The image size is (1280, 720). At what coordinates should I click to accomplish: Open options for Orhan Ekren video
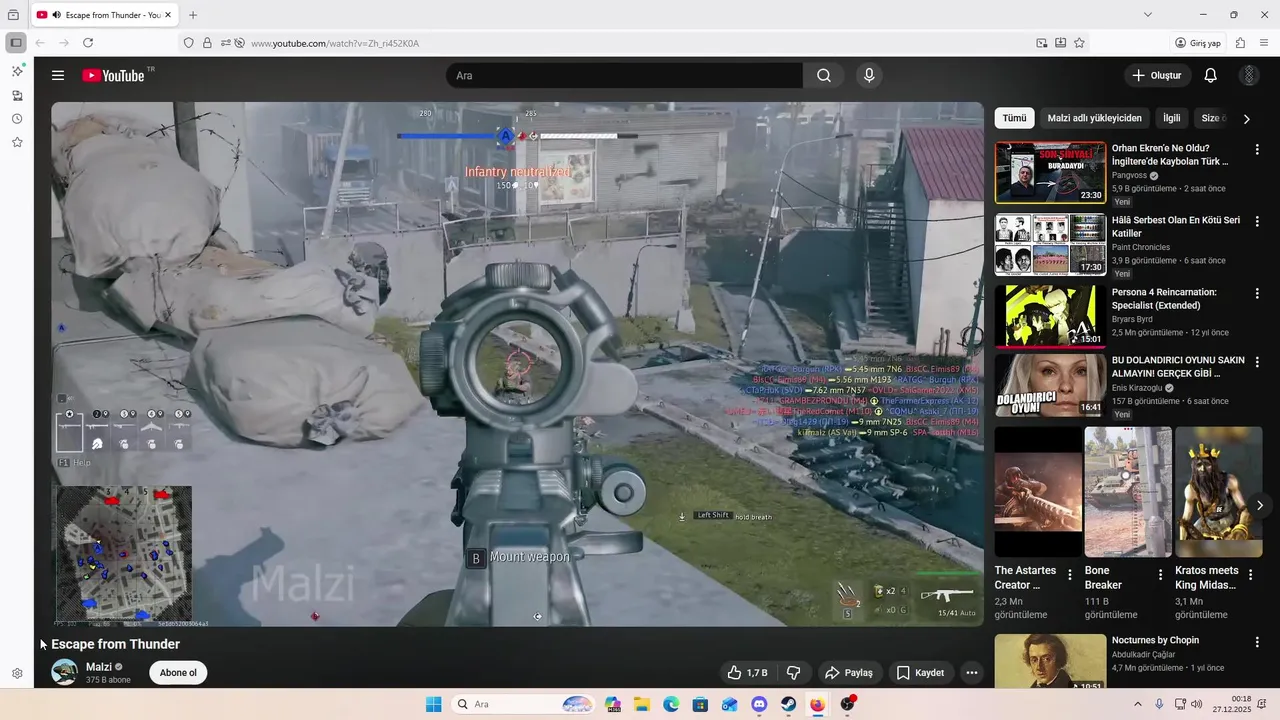pos(1257,150)
